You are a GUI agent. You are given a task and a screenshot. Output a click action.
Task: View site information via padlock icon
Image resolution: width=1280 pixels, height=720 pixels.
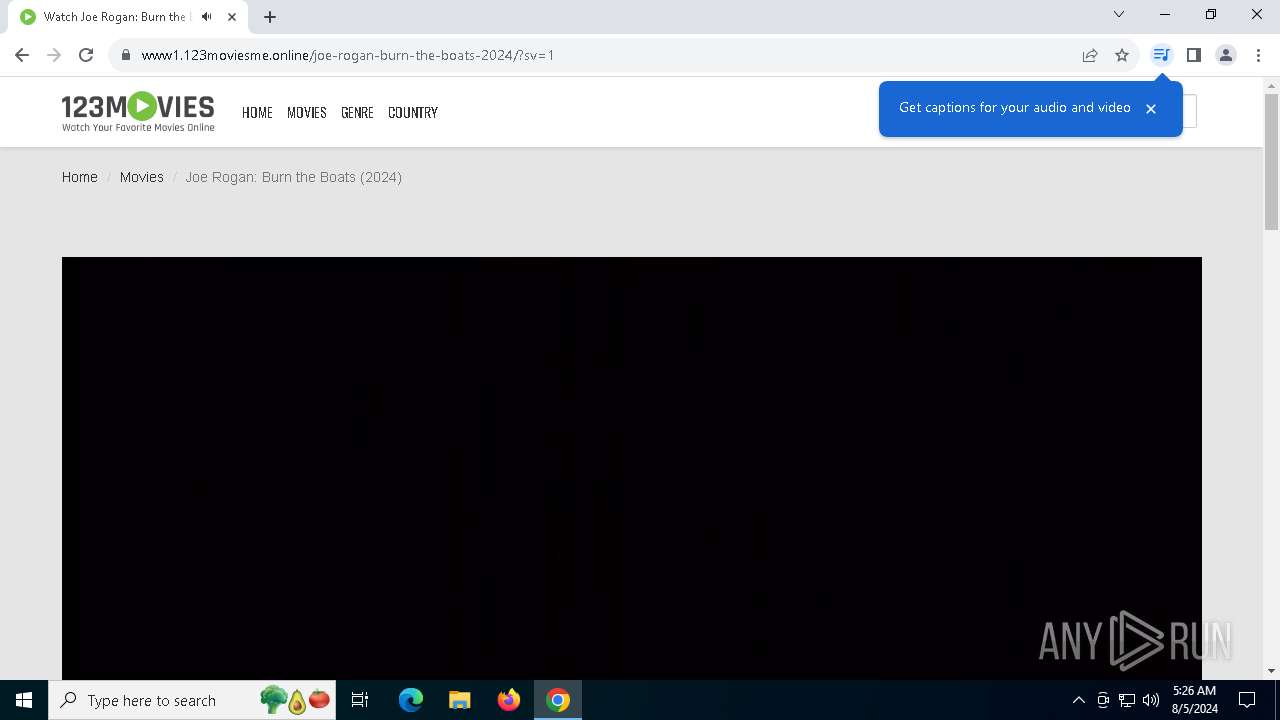tap(125, 55)
